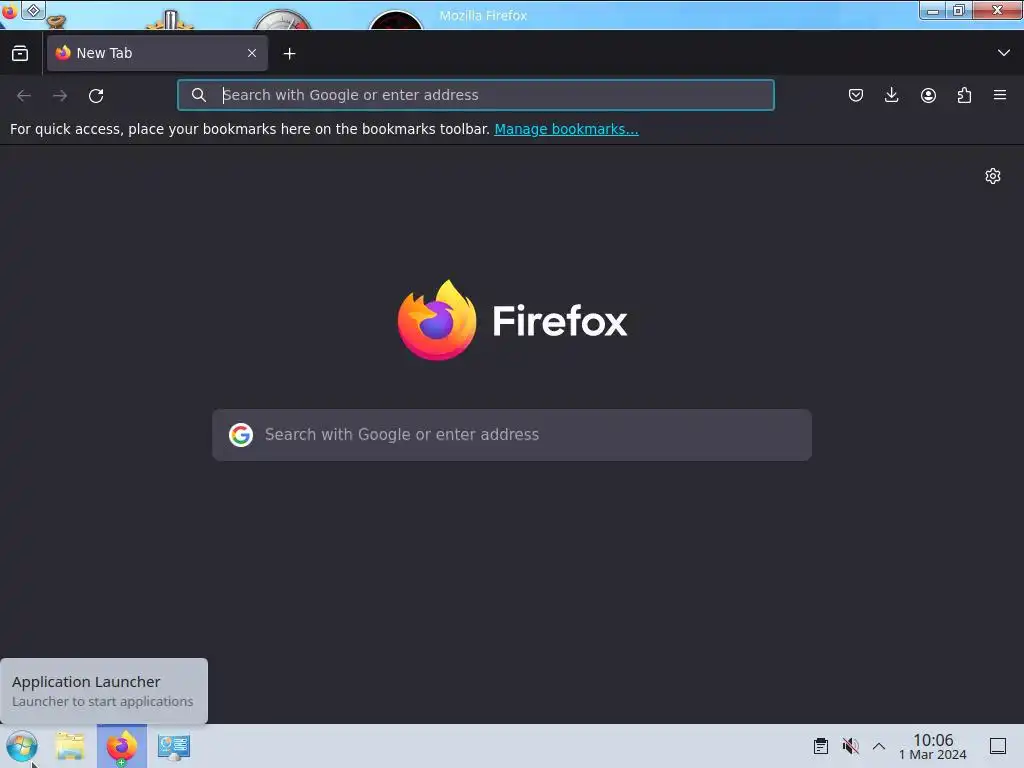Open the file manager from taskbar

(70, 746)
